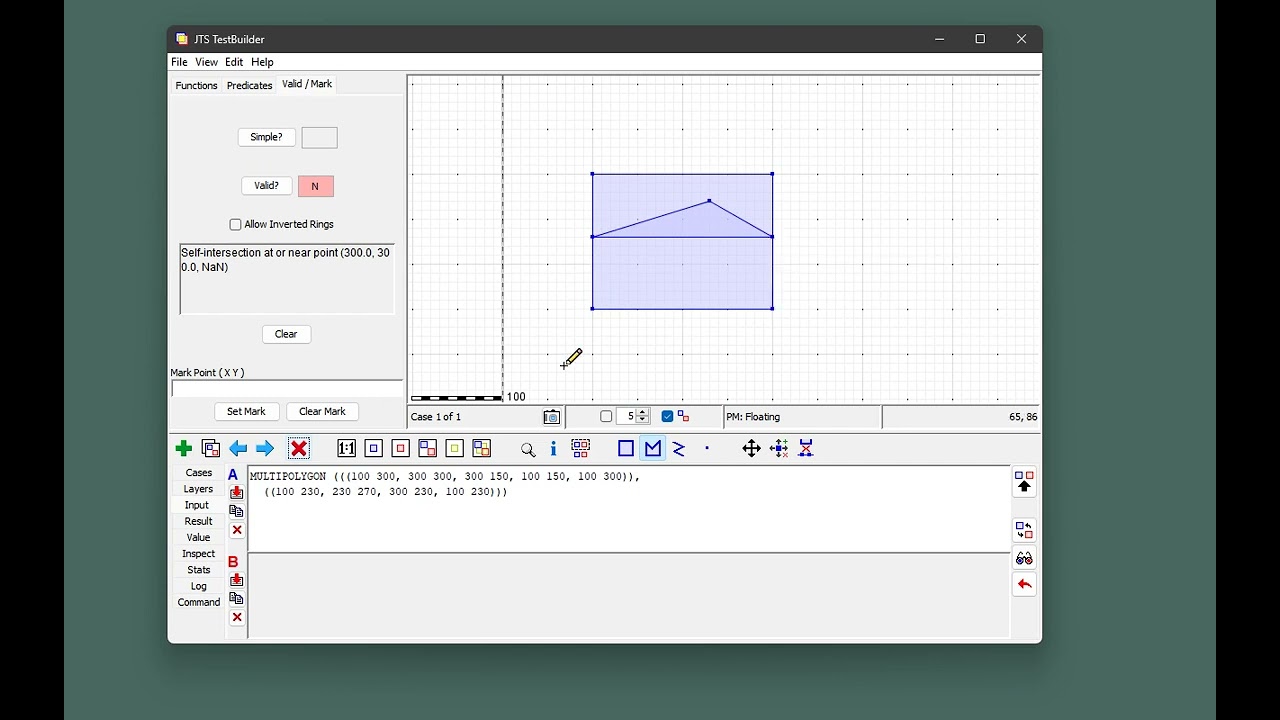Click the multi-colored overlapping squares zoom icon
This screenshot has height=720, width=1280.
pos(481,449)
